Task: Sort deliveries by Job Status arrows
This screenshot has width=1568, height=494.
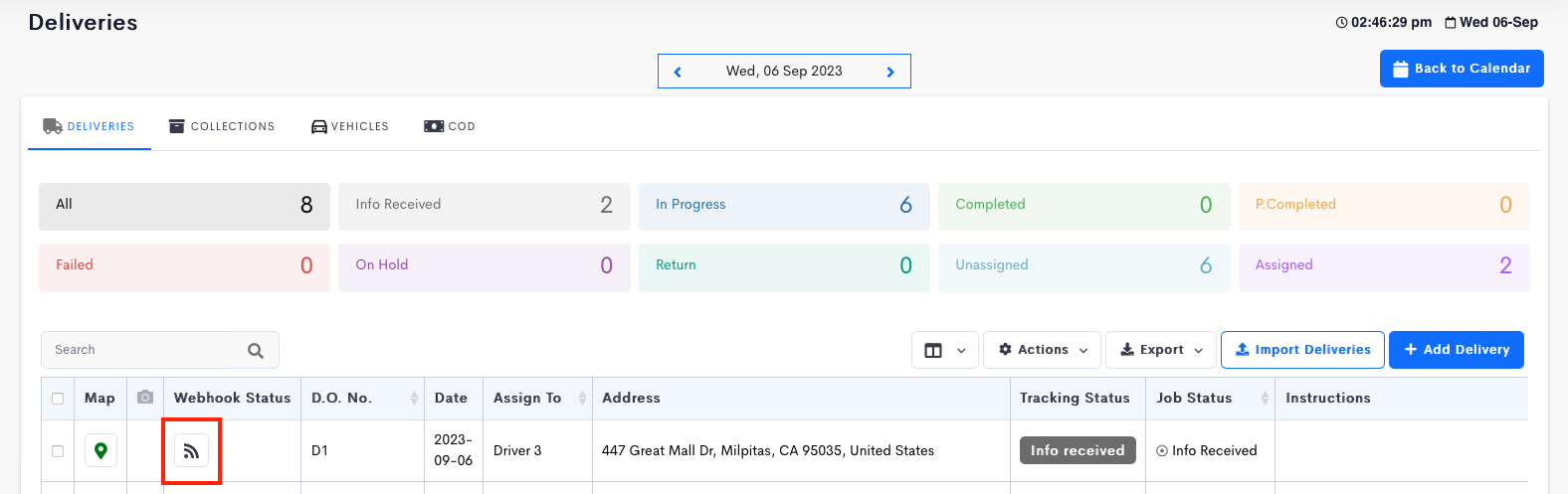Action: tap(1265, 398)
